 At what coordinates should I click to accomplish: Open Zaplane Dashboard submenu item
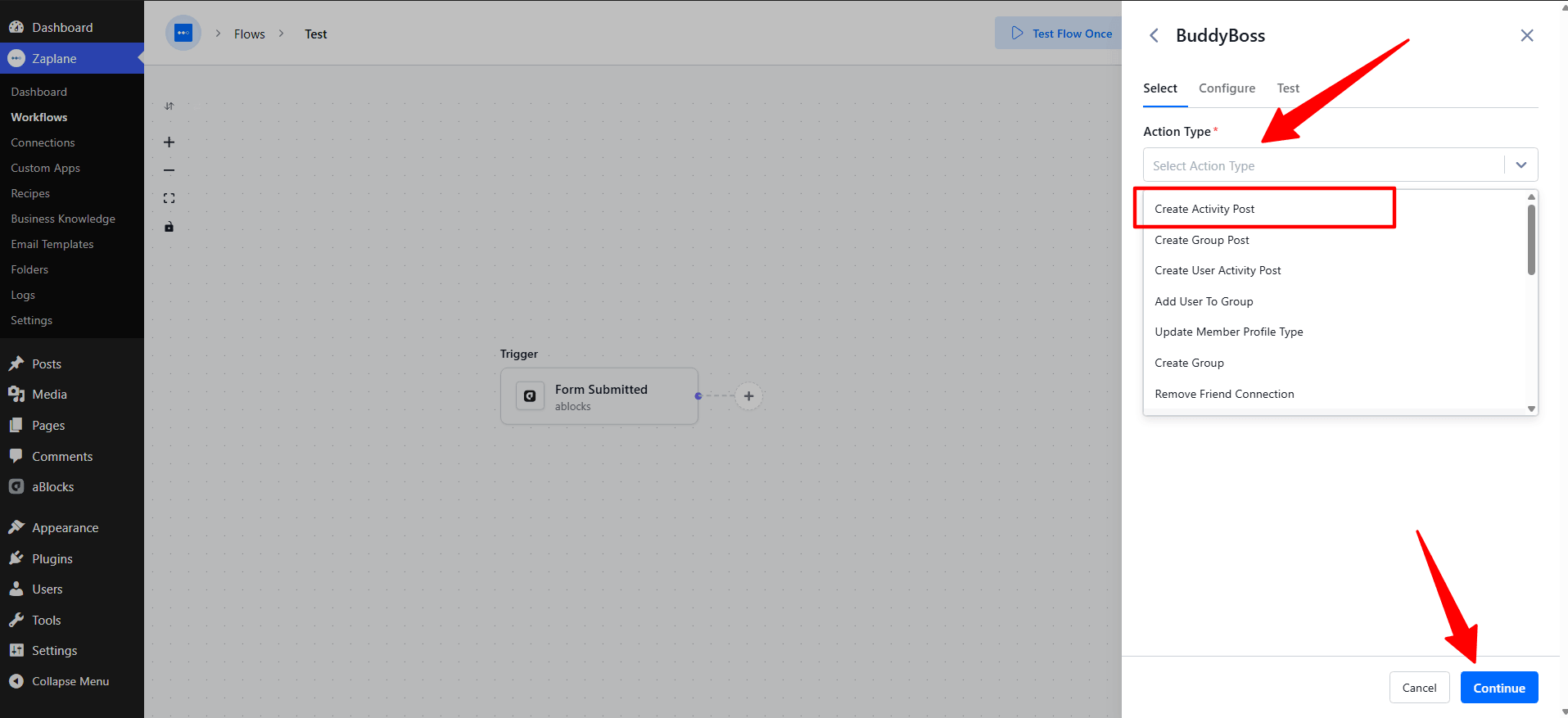39,92
